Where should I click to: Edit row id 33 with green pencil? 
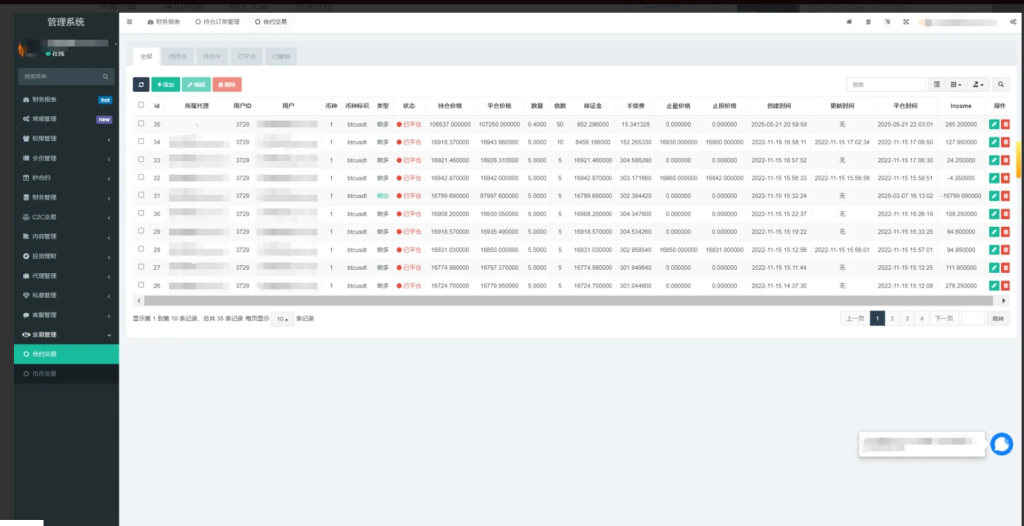tap(994, 160)
